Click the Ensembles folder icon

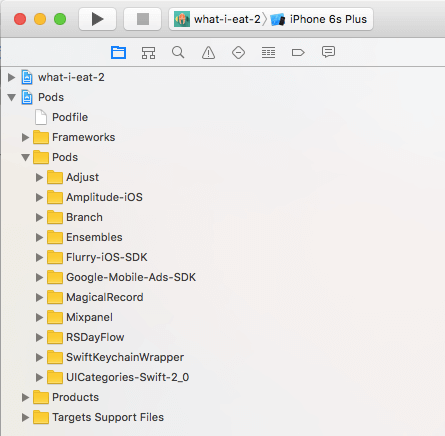(x=55, y=237)
